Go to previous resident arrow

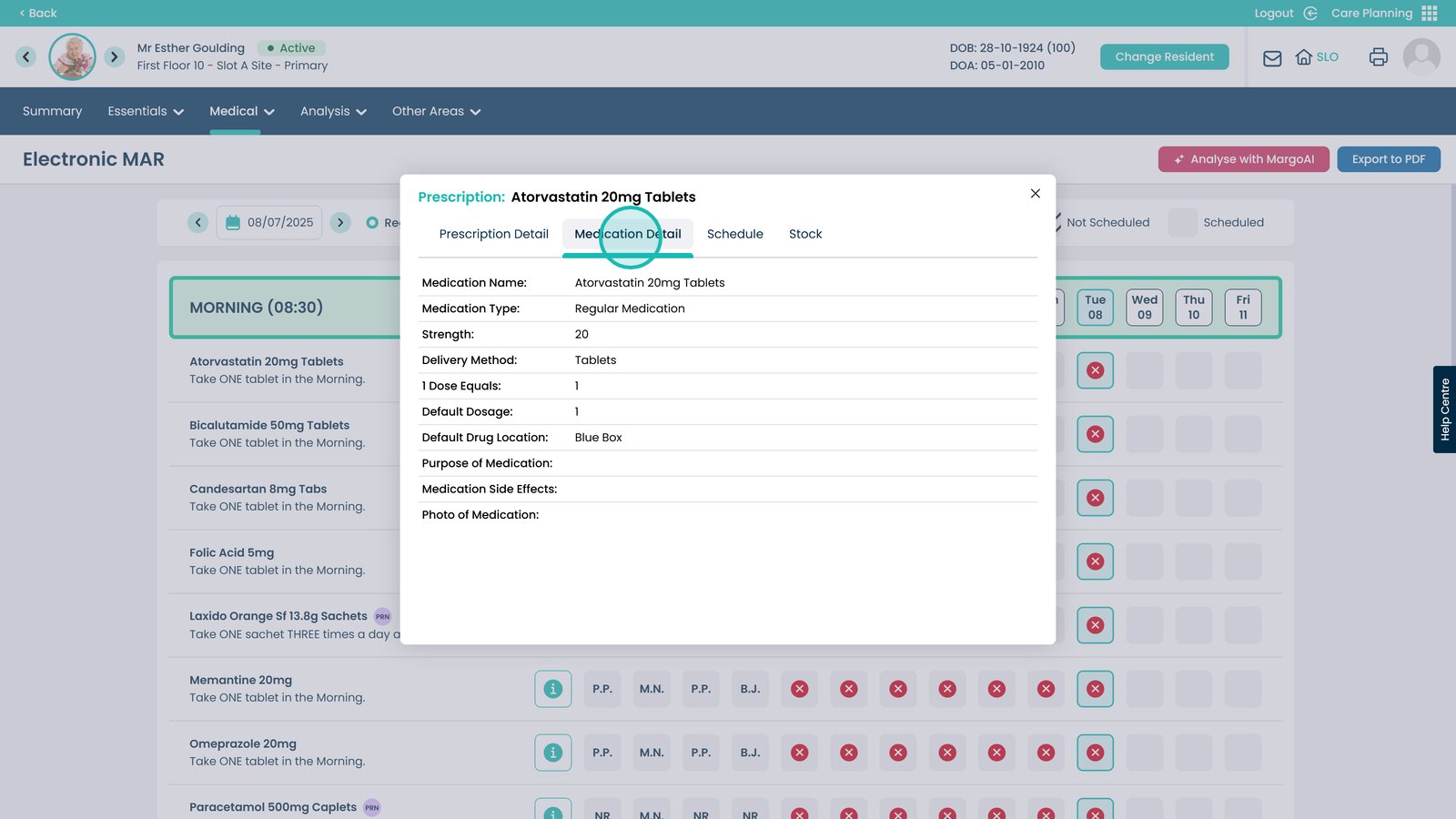[26, 56]
